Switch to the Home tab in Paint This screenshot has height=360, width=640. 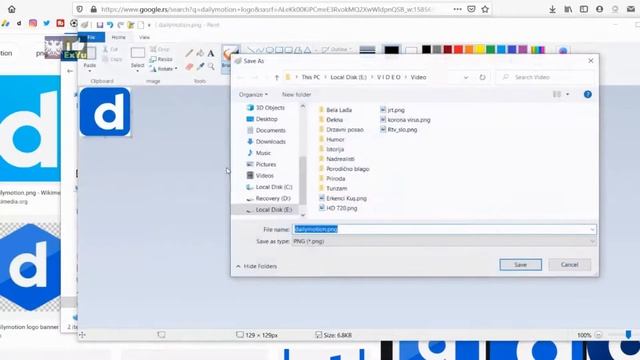[x=119, y=37]
